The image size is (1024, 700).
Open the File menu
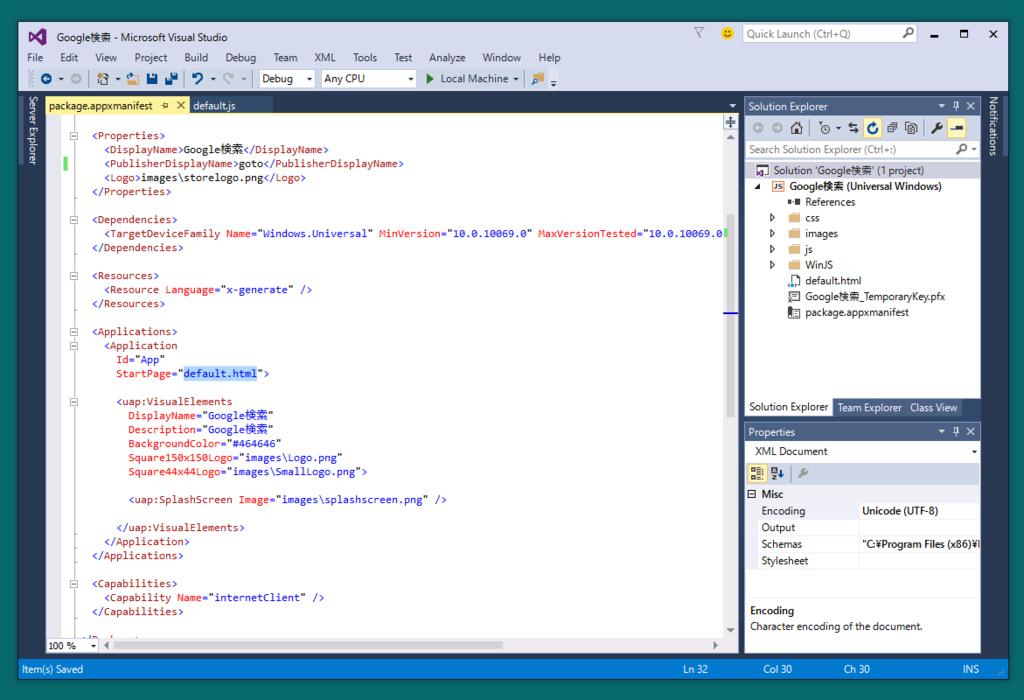click(35, 57)
